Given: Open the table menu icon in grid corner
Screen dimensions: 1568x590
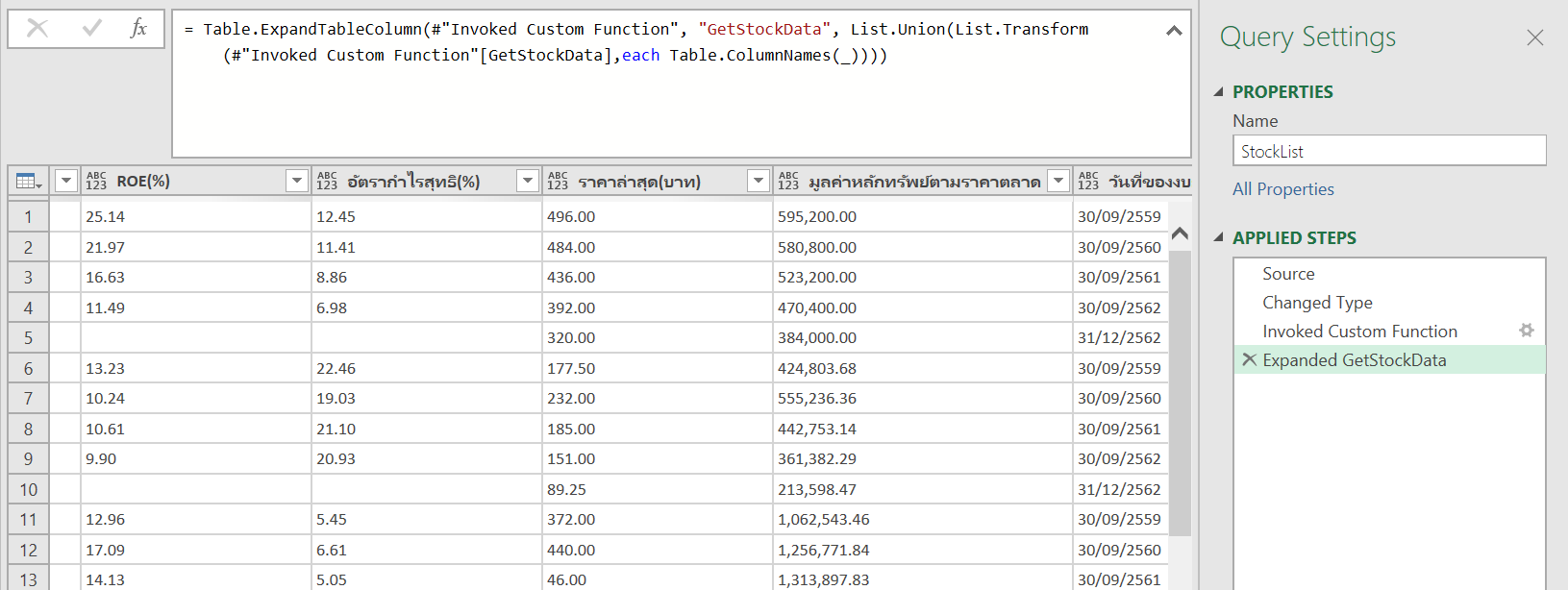Looking at the screenshot, I should (x=29, y=181).
